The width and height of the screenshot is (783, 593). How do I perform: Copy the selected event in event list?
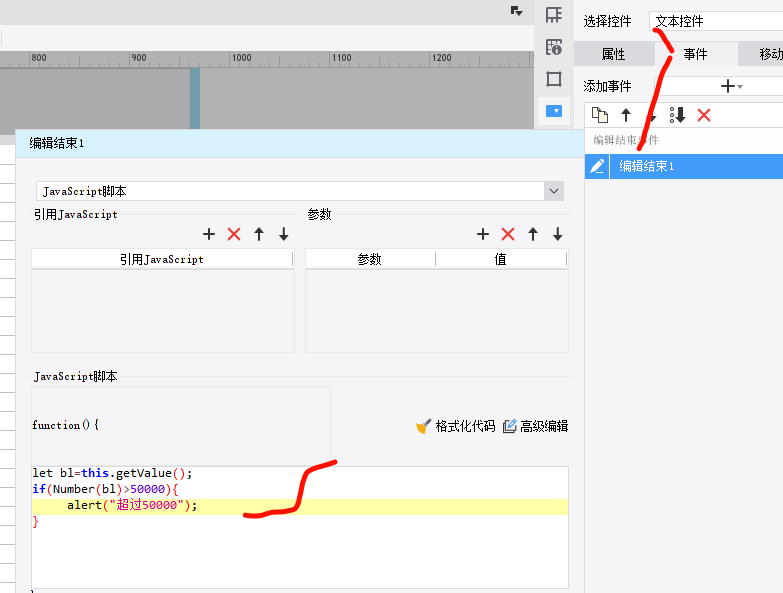tap(600, 115)
